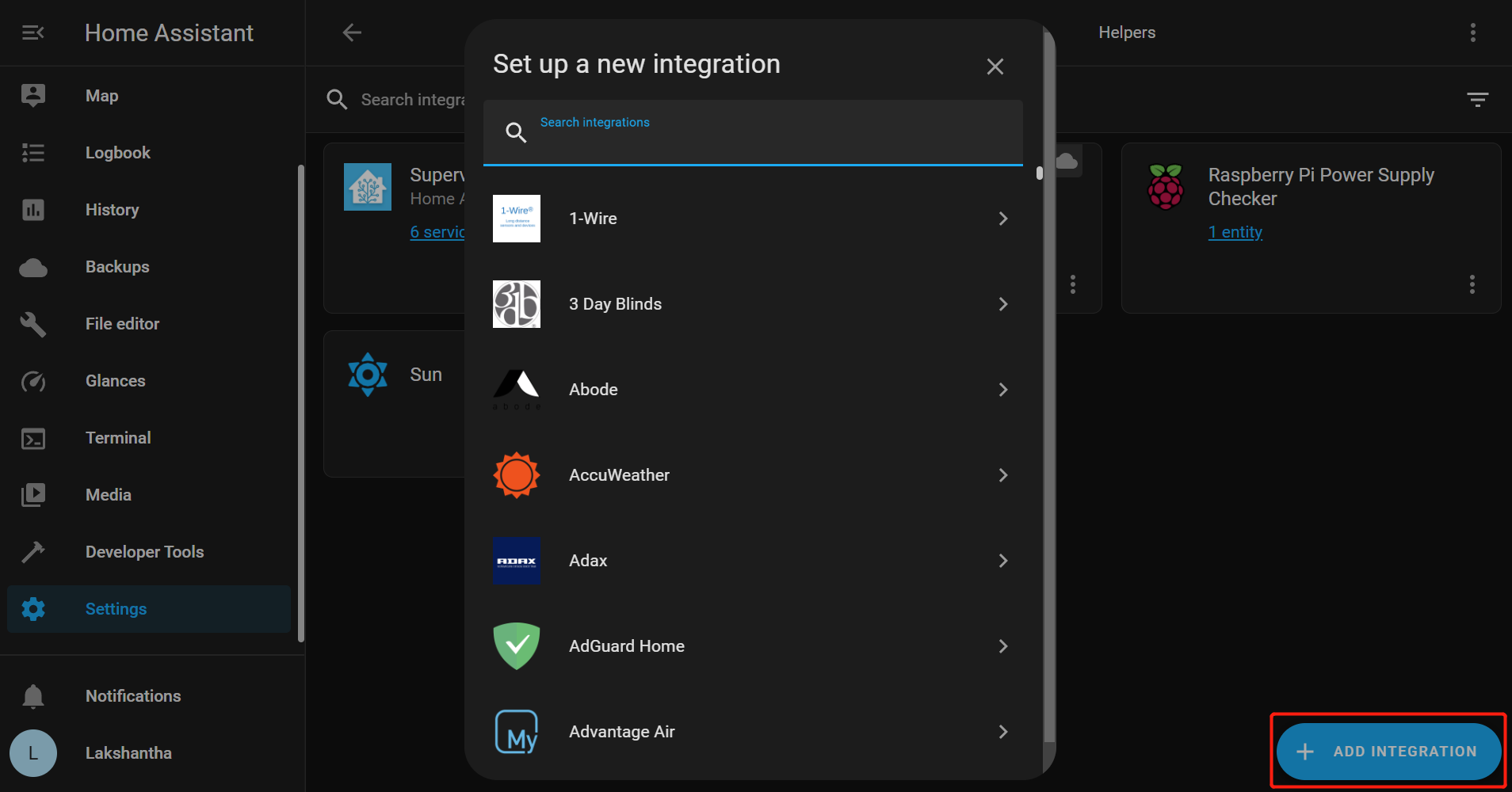Select History in the sidebar
The height and width of the screenshot is (792, 1512).
click(x=149, y=210)
